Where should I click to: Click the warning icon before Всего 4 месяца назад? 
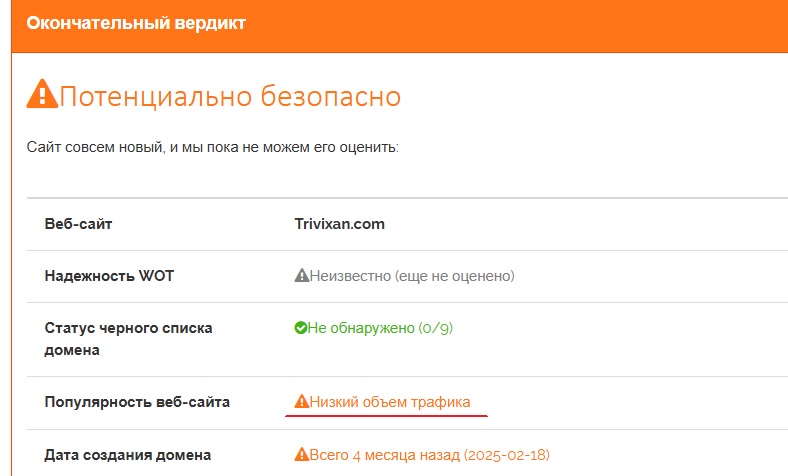point(302,454)
